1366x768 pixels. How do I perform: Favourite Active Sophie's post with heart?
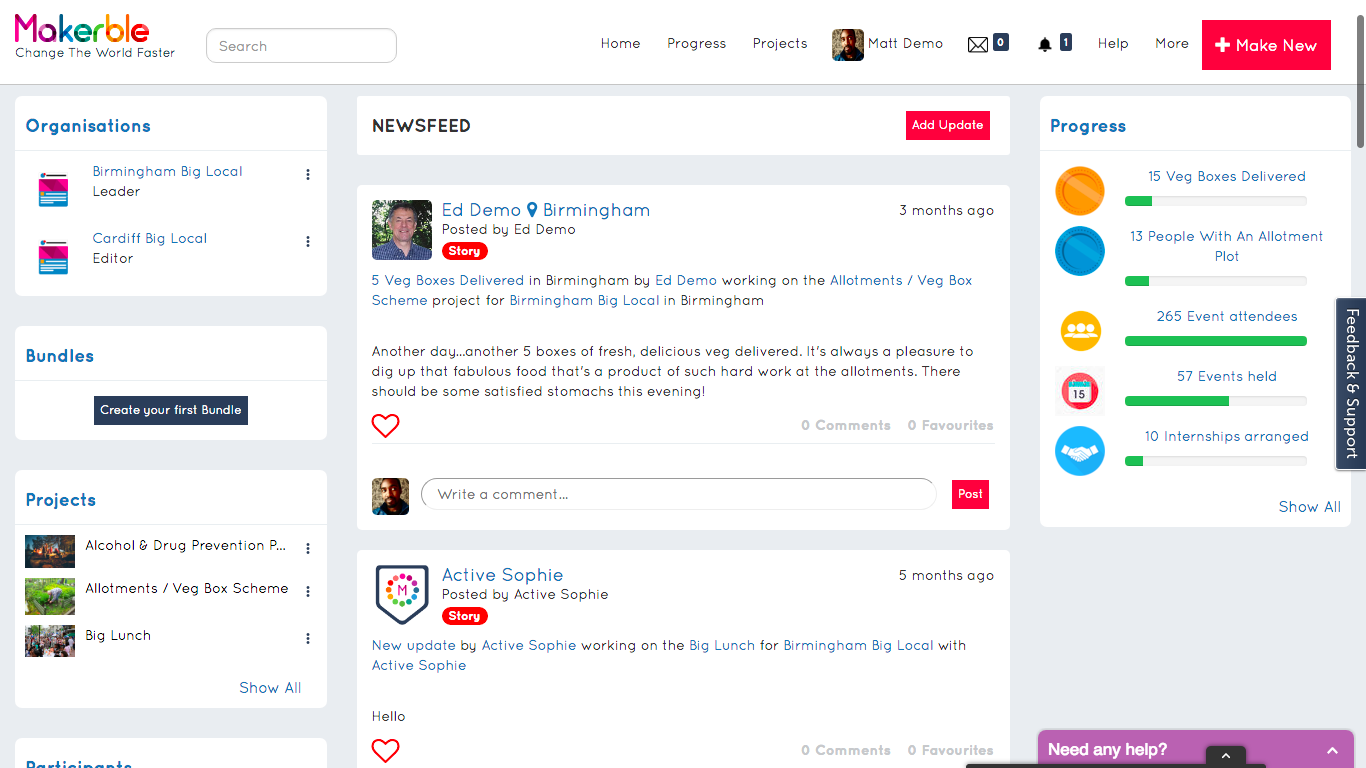click(x=385, y=750)
